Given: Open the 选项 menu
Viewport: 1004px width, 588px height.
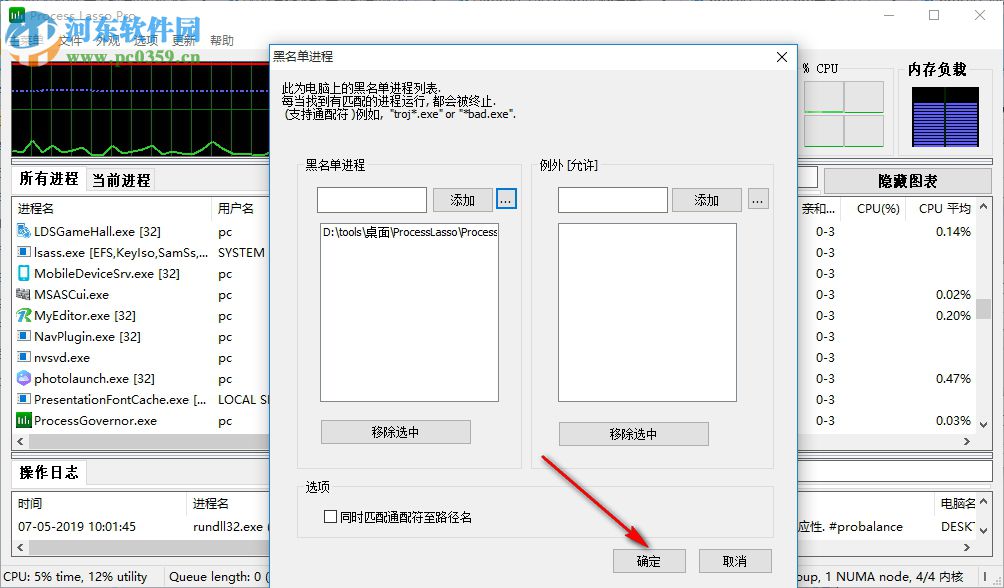Looking at the screenshot, I should (x=146, y=38).
